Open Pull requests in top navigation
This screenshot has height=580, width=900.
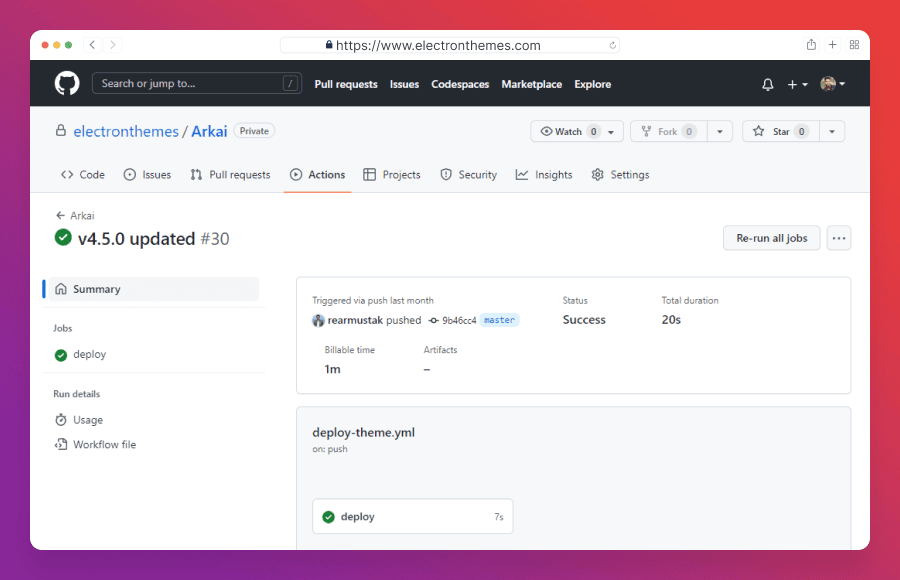point(346,84)
